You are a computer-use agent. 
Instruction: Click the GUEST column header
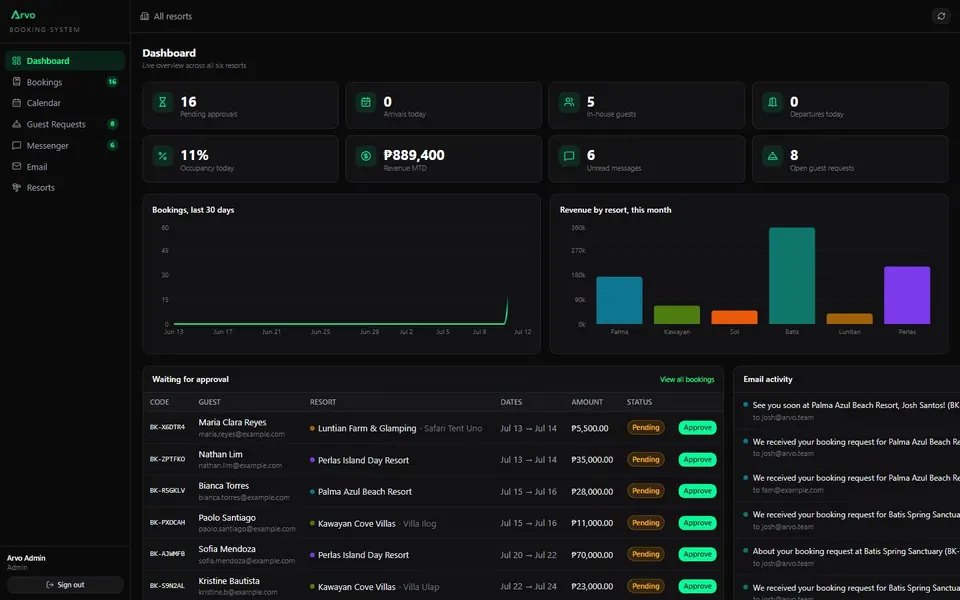(209, 402)
